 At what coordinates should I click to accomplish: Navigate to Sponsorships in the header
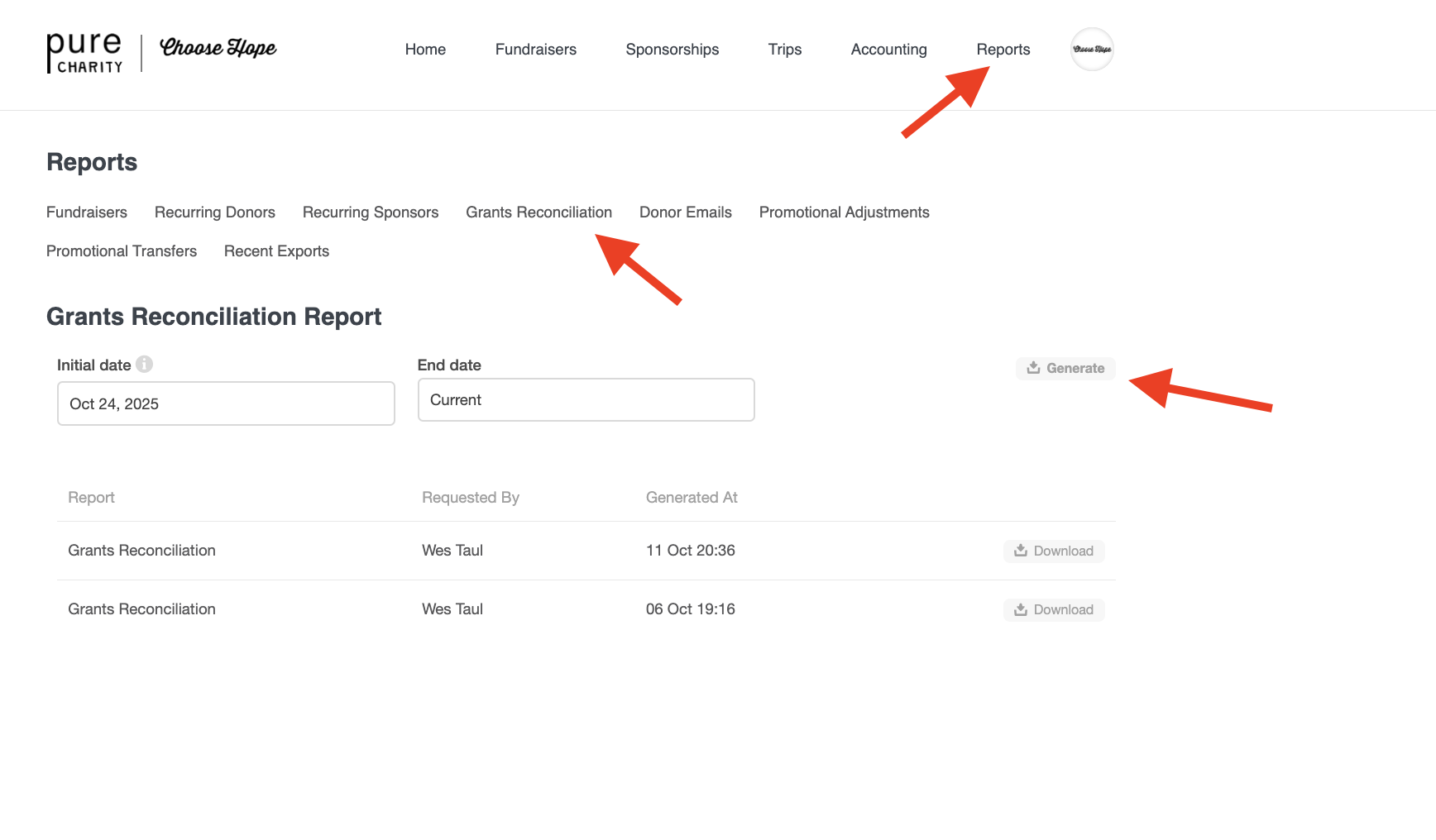[x=672, y=50]
